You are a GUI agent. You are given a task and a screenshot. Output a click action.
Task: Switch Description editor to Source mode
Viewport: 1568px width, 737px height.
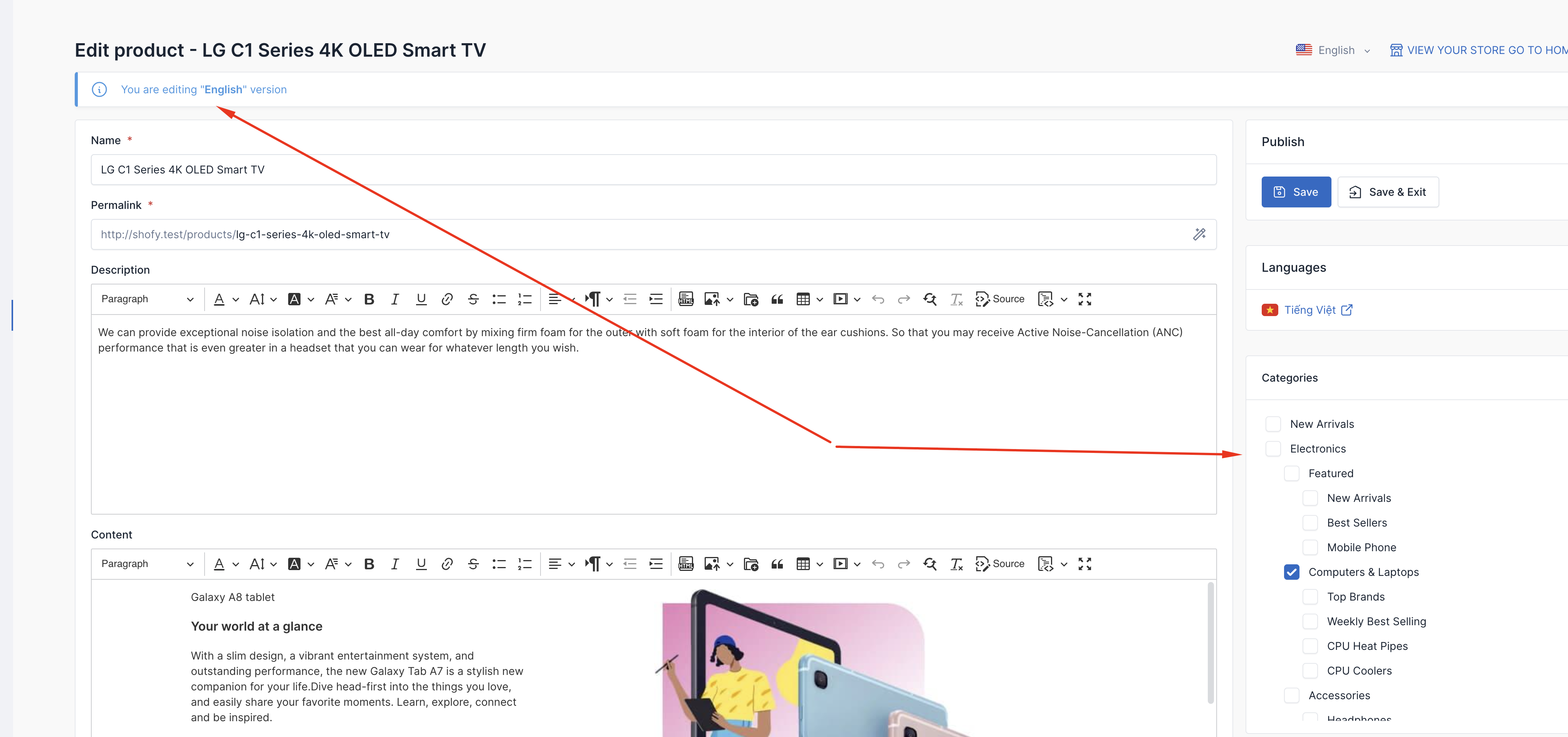pos(999,299)
